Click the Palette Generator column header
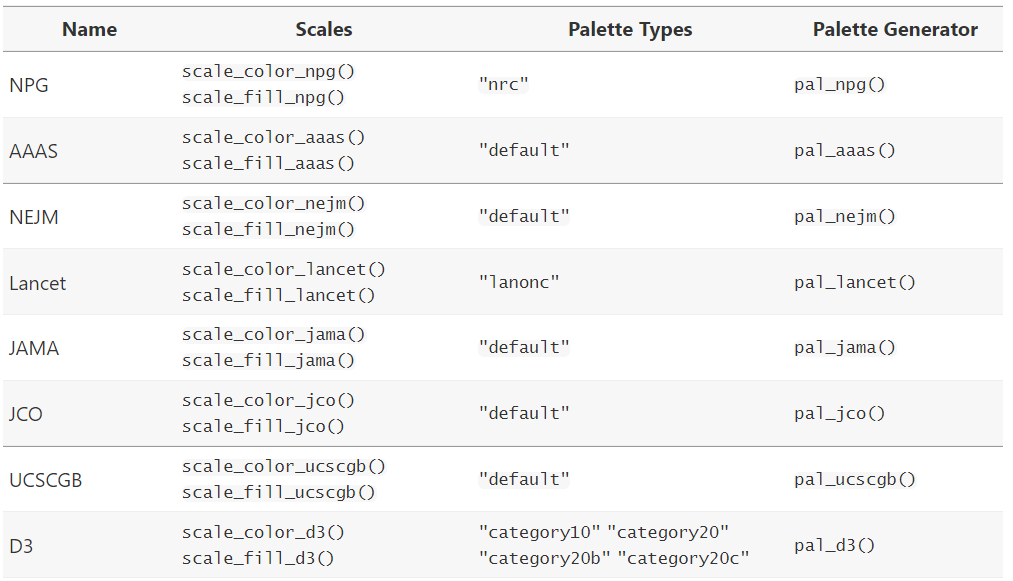This screenshot has width=1013, height=581. tap(895, 30)
